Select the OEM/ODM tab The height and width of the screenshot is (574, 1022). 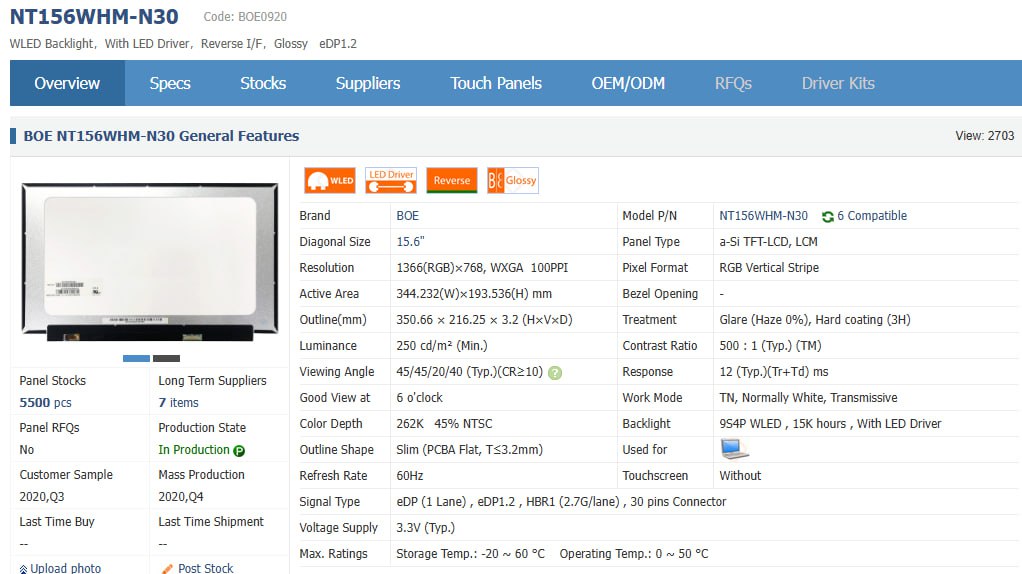pos(628,83)
